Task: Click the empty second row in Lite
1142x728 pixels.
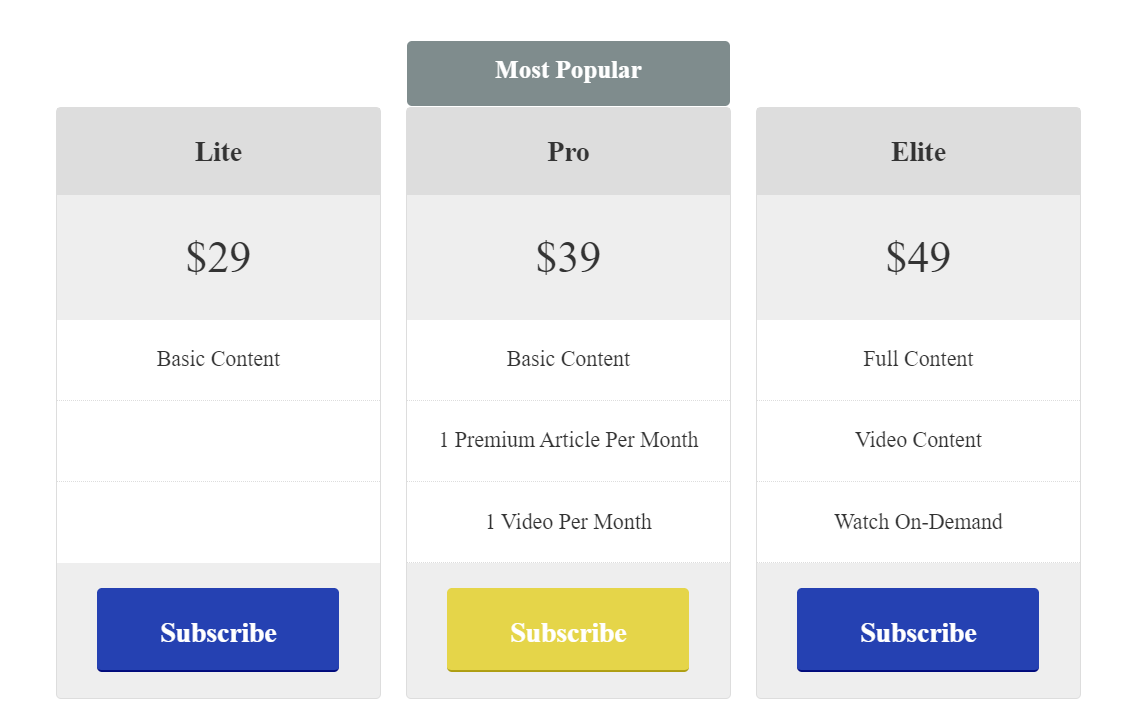Action: pyautogui.click(x=218, y=441)
